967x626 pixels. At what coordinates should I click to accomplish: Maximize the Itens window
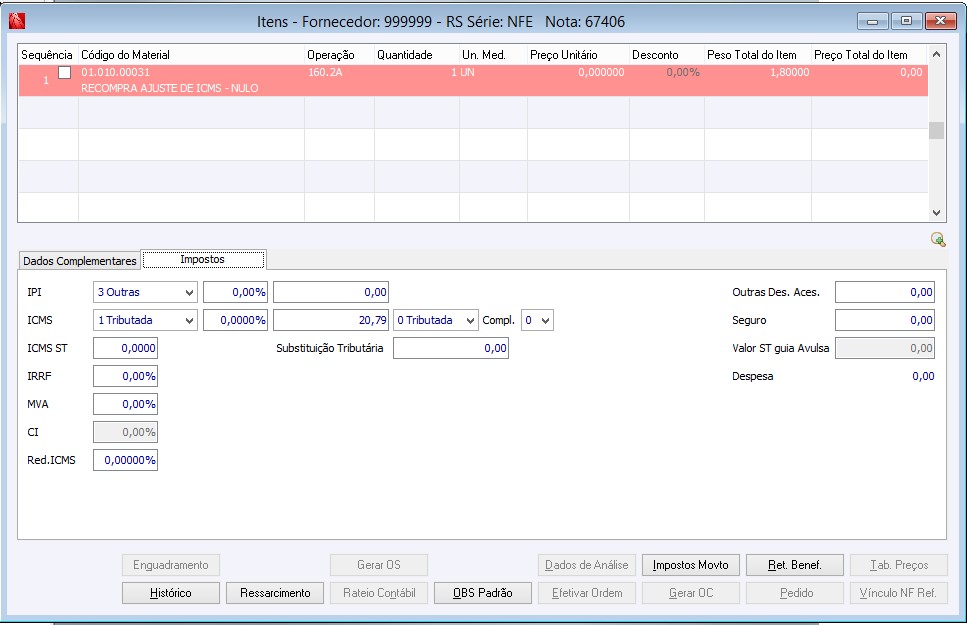coord(906,21)
